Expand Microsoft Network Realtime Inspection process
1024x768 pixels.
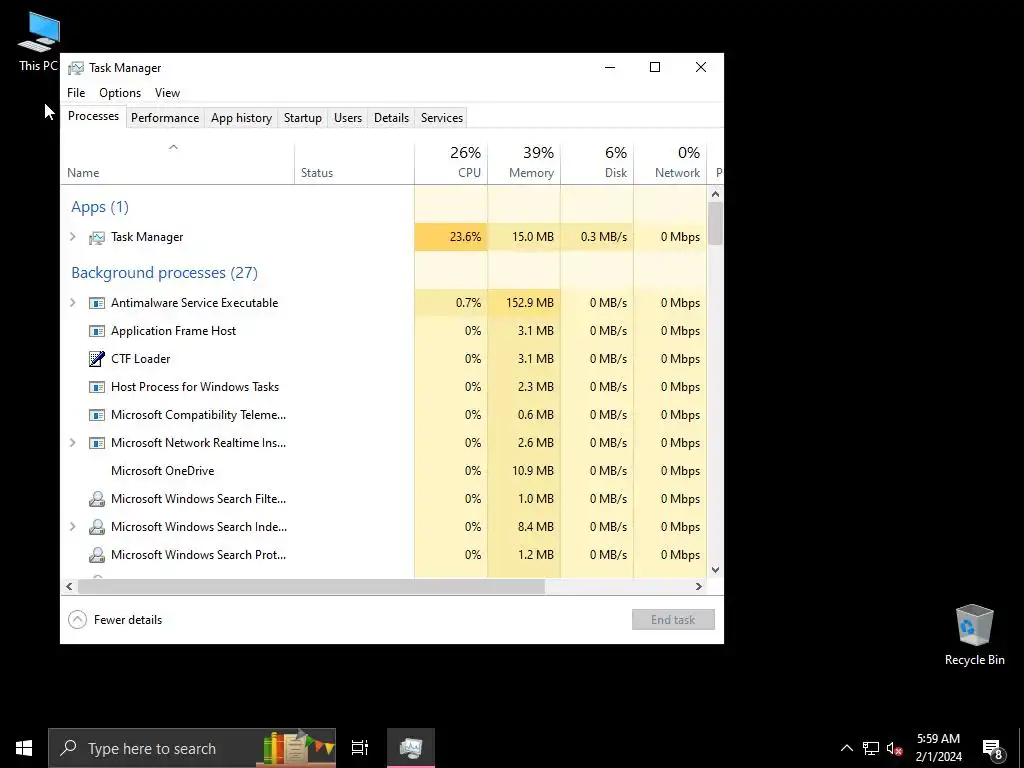[73, 443]
